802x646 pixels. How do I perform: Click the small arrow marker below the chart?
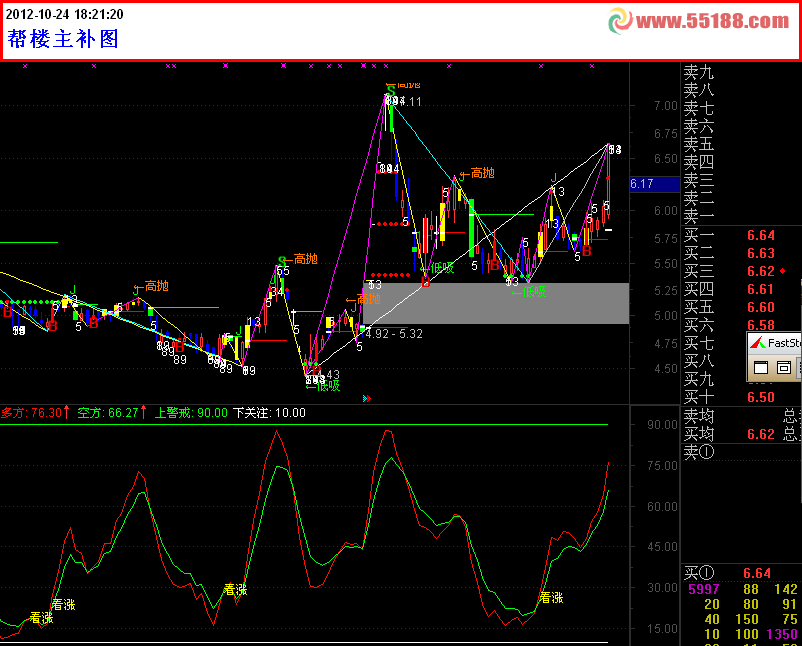[367, 399]
